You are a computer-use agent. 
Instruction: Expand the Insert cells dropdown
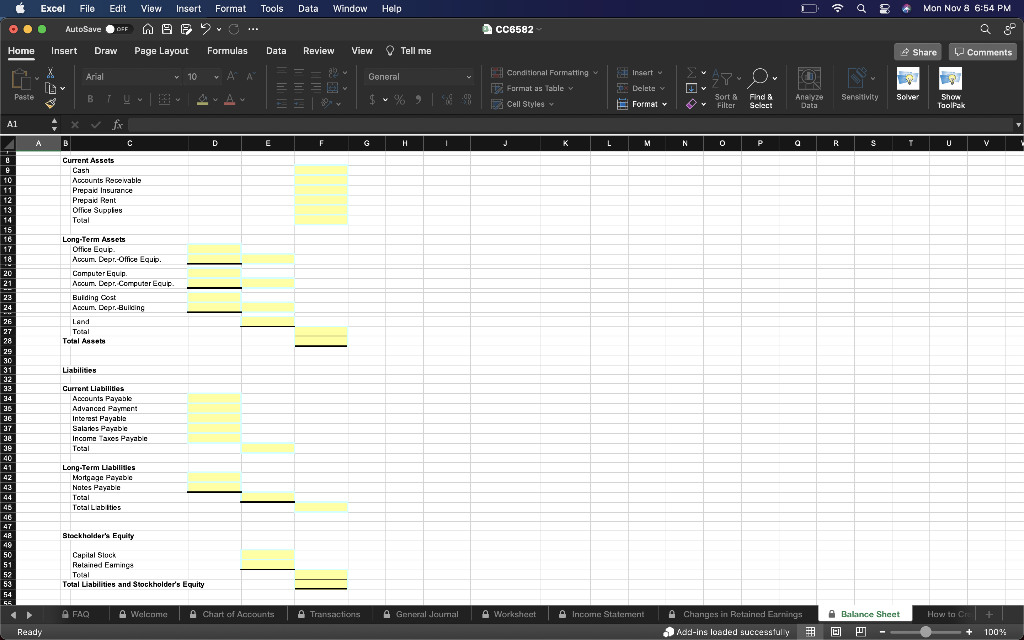point(660,72)
